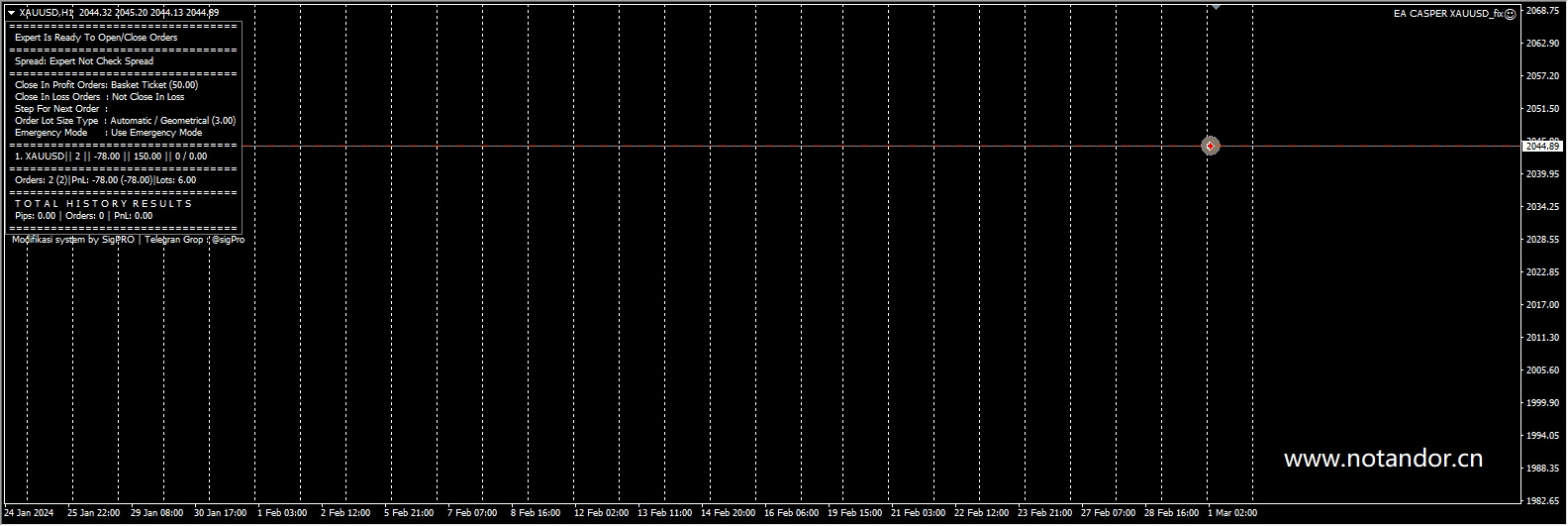Select the gray chart shift triangle marker

tap(1216, 7)
